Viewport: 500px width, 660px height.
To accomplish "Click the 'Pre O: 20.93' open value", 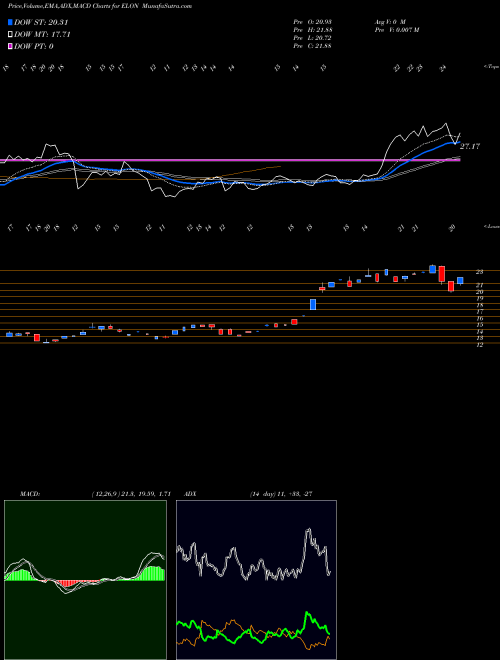I will [x=312, y=22].
